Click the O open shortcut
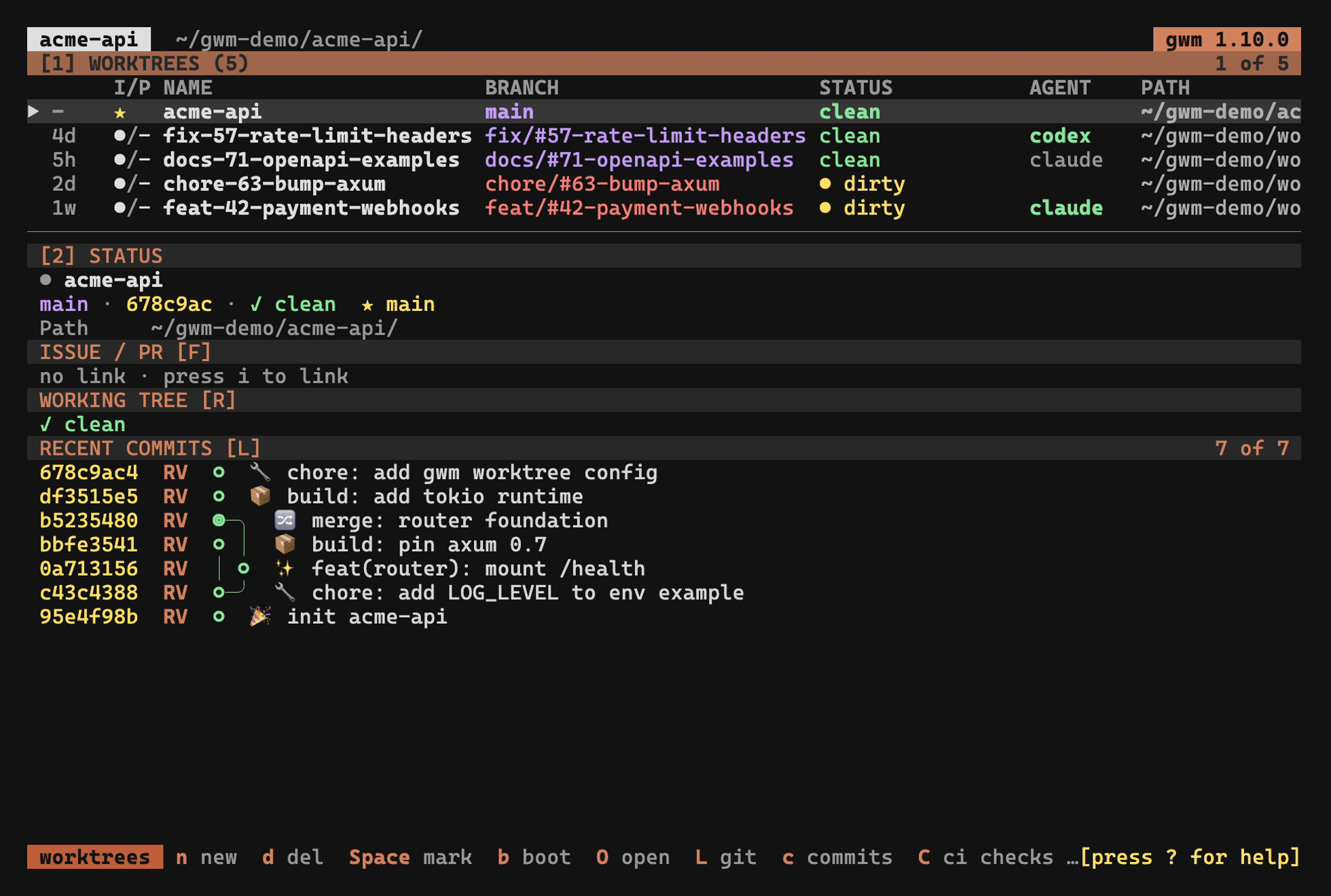The width and height of the screenshot is (1331, 896). (633, 857)
